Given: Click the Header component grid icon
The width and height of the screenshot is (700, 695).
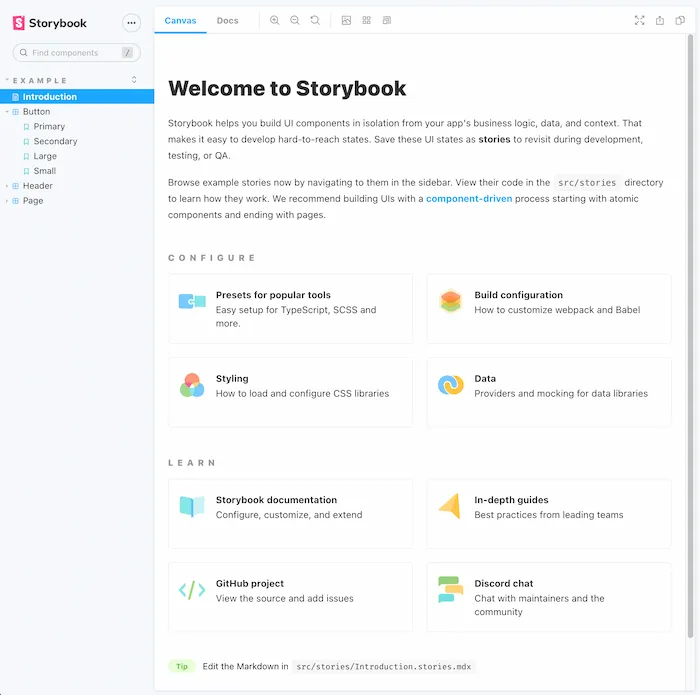Looking at the screenshot, I should click(16, 186).
